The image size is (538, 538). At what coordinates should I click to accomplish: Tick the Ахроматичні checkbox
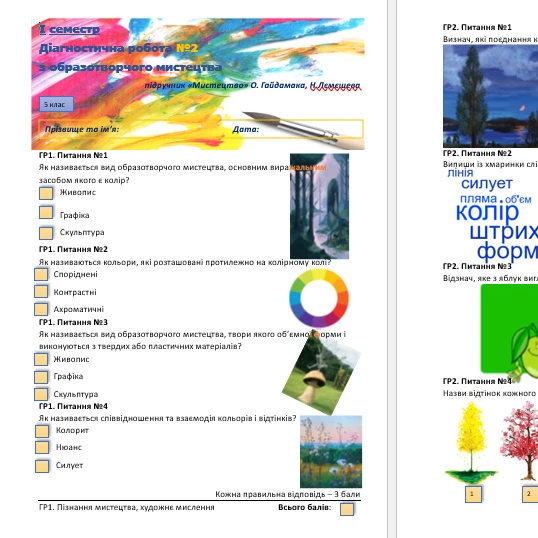pos(41,309)
